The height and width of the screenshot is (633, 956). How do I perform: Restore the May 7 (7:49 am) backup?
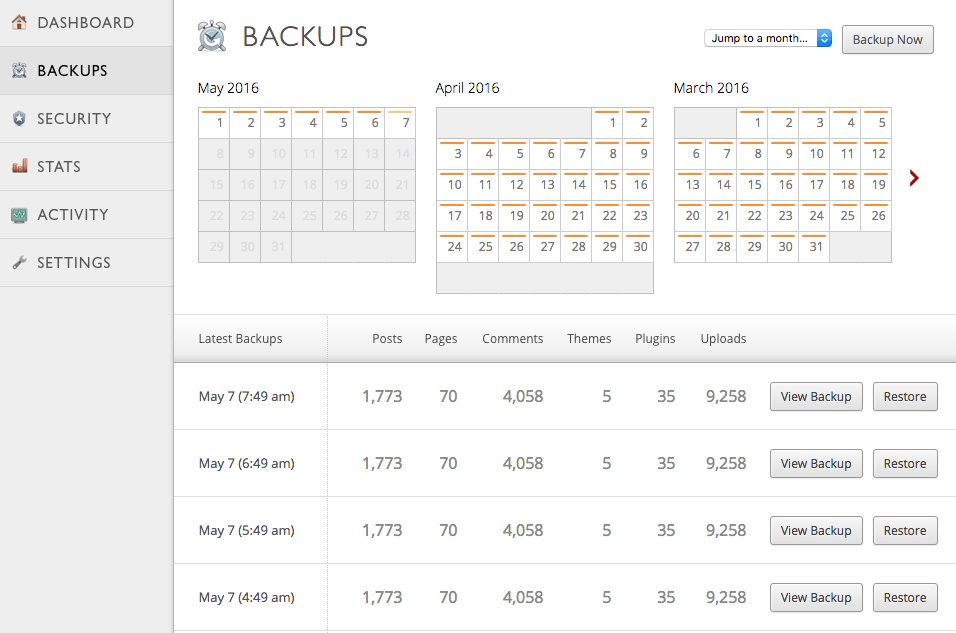click(x=904, y=396)
